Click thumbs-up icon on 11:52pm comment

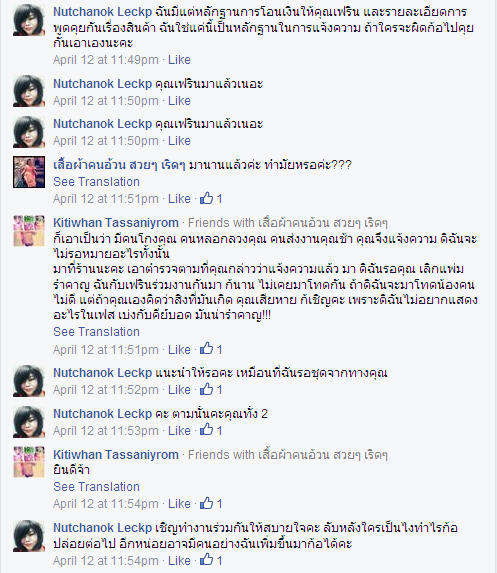[x=206, y=389]
